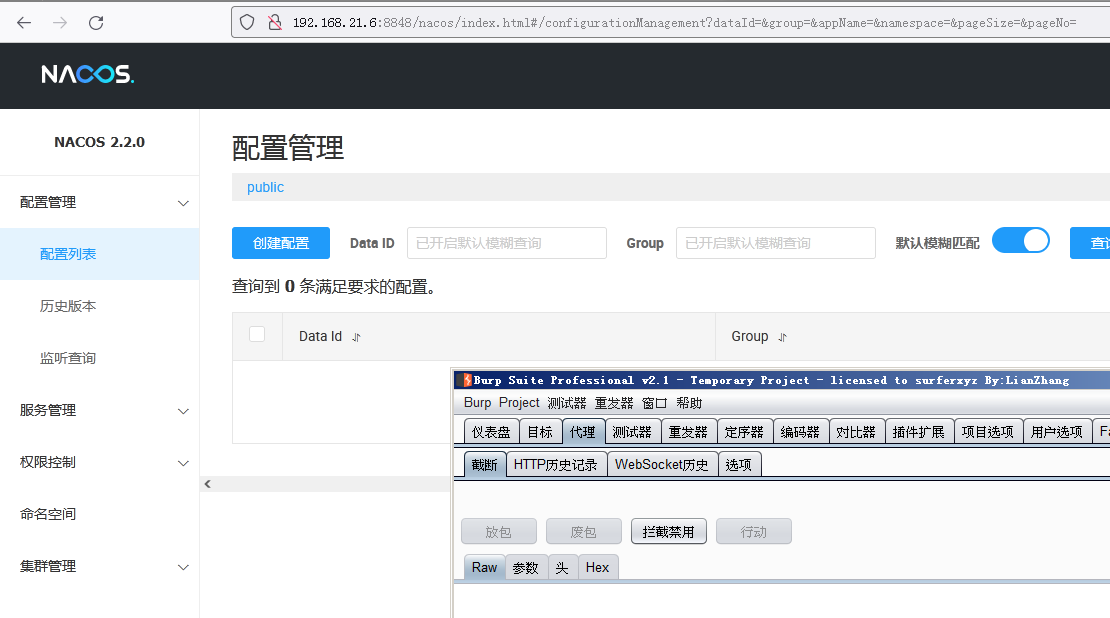Select the 参数 message view tab

[526, 568]
